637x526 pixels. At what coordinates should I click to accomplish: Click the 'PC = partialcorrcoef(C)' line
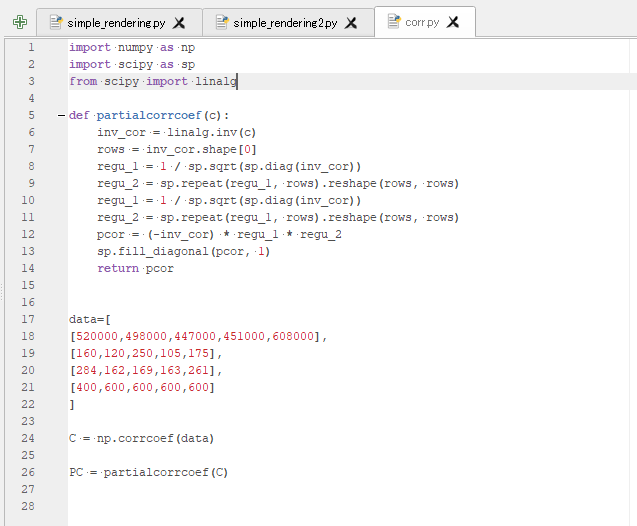(x=148, y=472)
